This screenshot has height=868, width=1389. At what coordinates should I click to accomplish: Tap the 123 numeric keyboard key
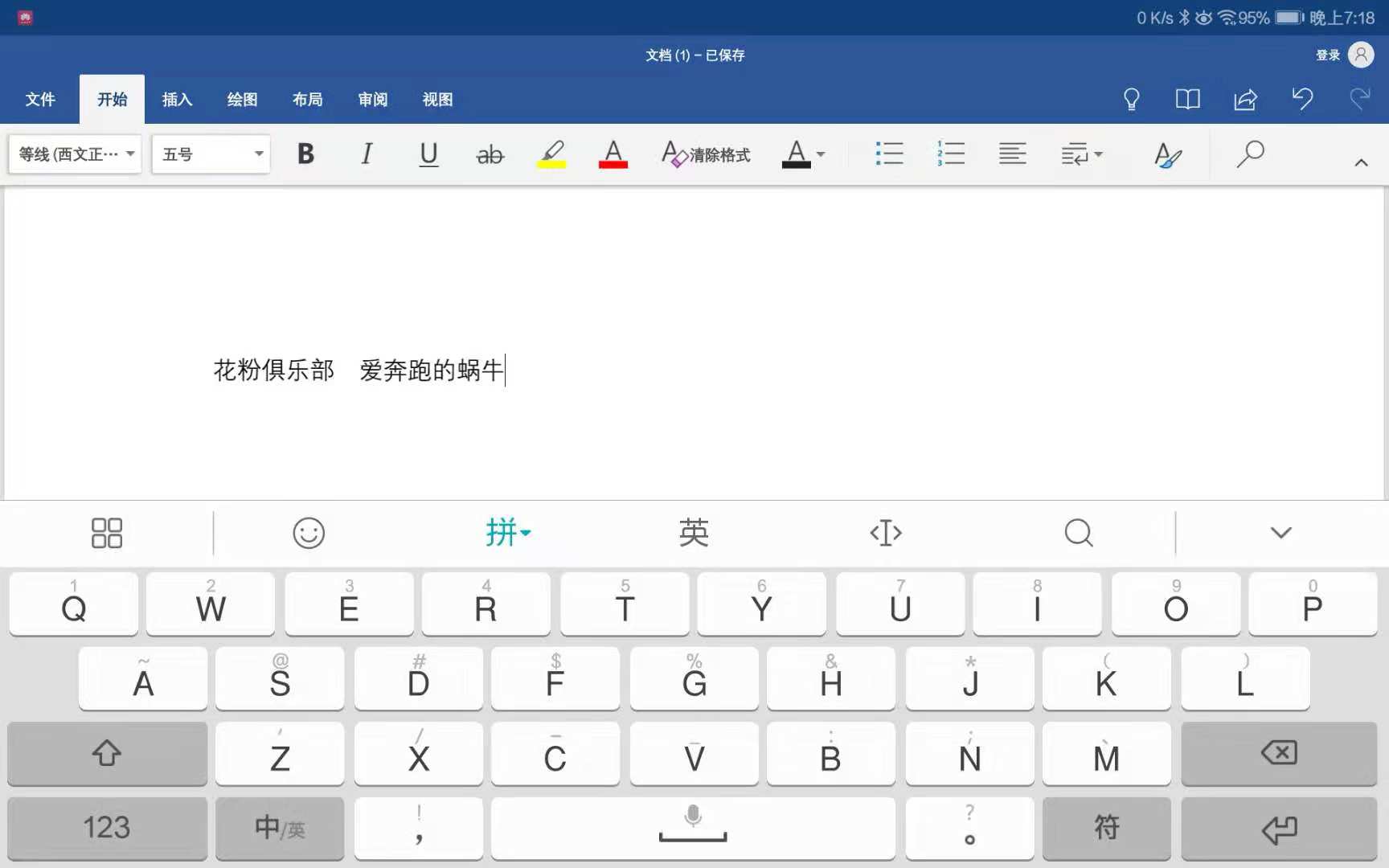tap(107, 828)
